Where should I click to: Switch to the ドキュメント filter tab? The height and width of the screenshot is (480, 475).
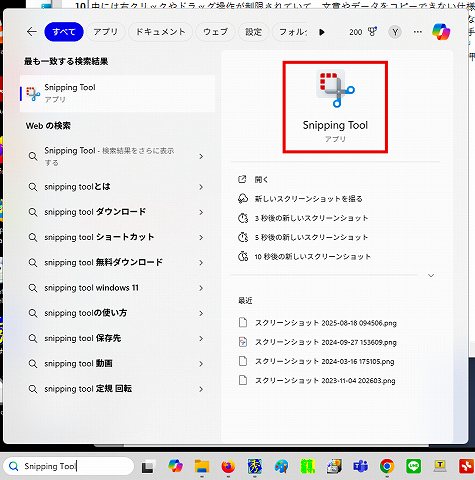click(x=160, y=32)
